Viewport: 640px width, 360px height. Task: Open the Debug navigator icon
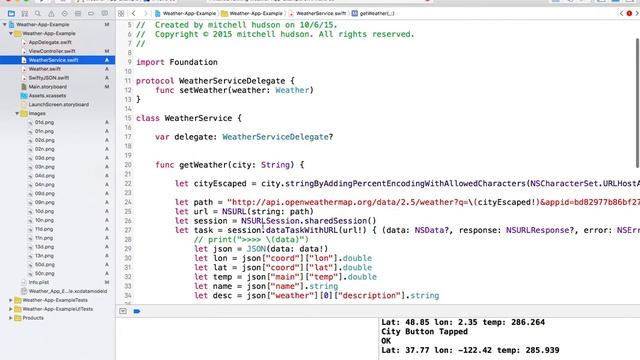(x=78, y=13)
